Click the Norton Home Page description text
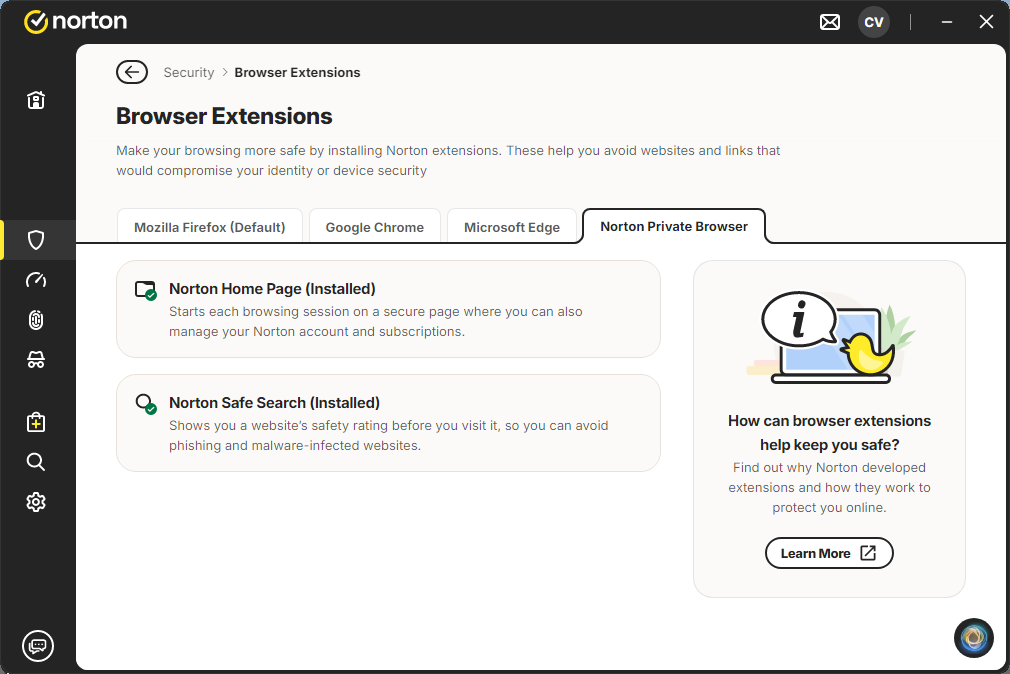This screenshot has width=1010, height=674. click(376, 322)
